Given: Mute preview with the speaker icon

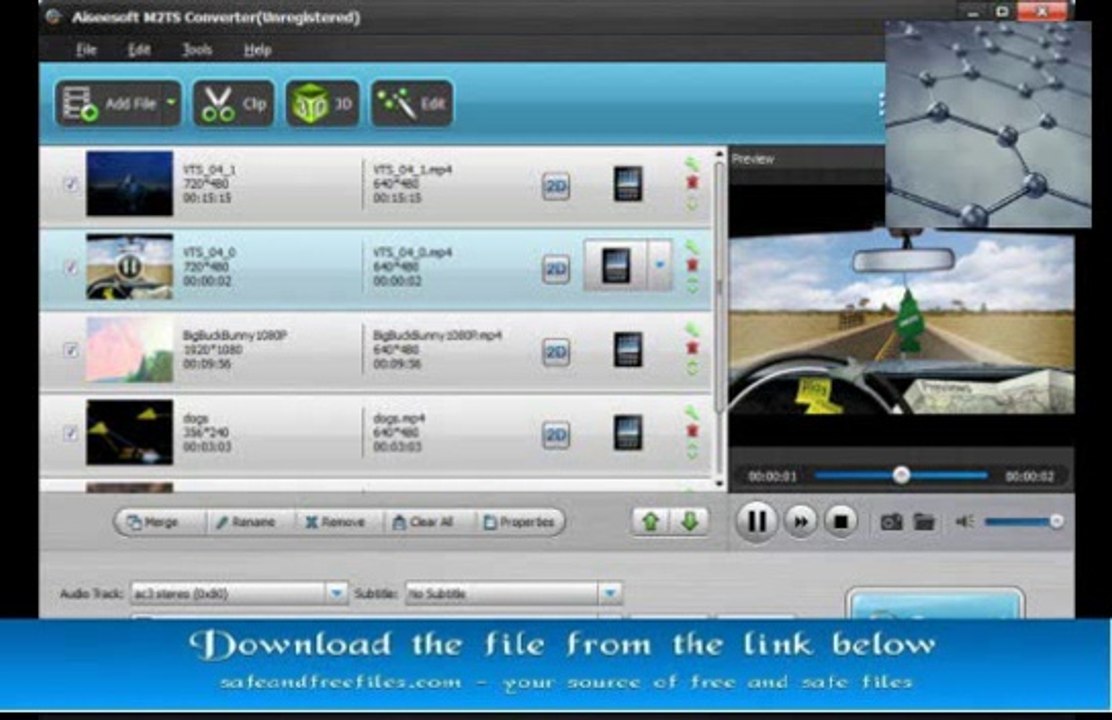Looking at the screenshot, I should coord(964,522).
